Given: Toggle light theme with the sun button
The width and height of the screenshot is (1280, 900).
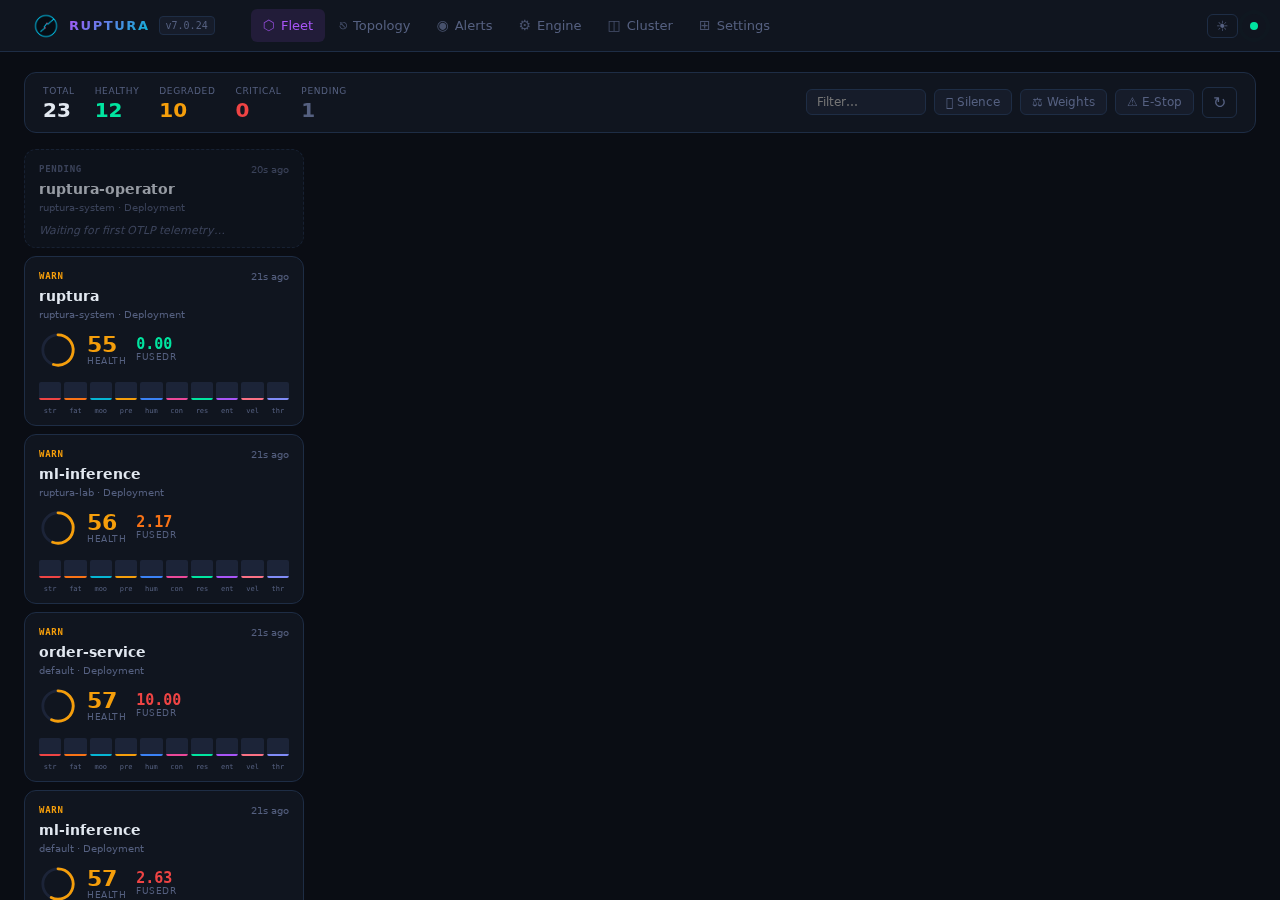Looking at the screenshot, I should pyautogui.click(x=1222, y=26).
